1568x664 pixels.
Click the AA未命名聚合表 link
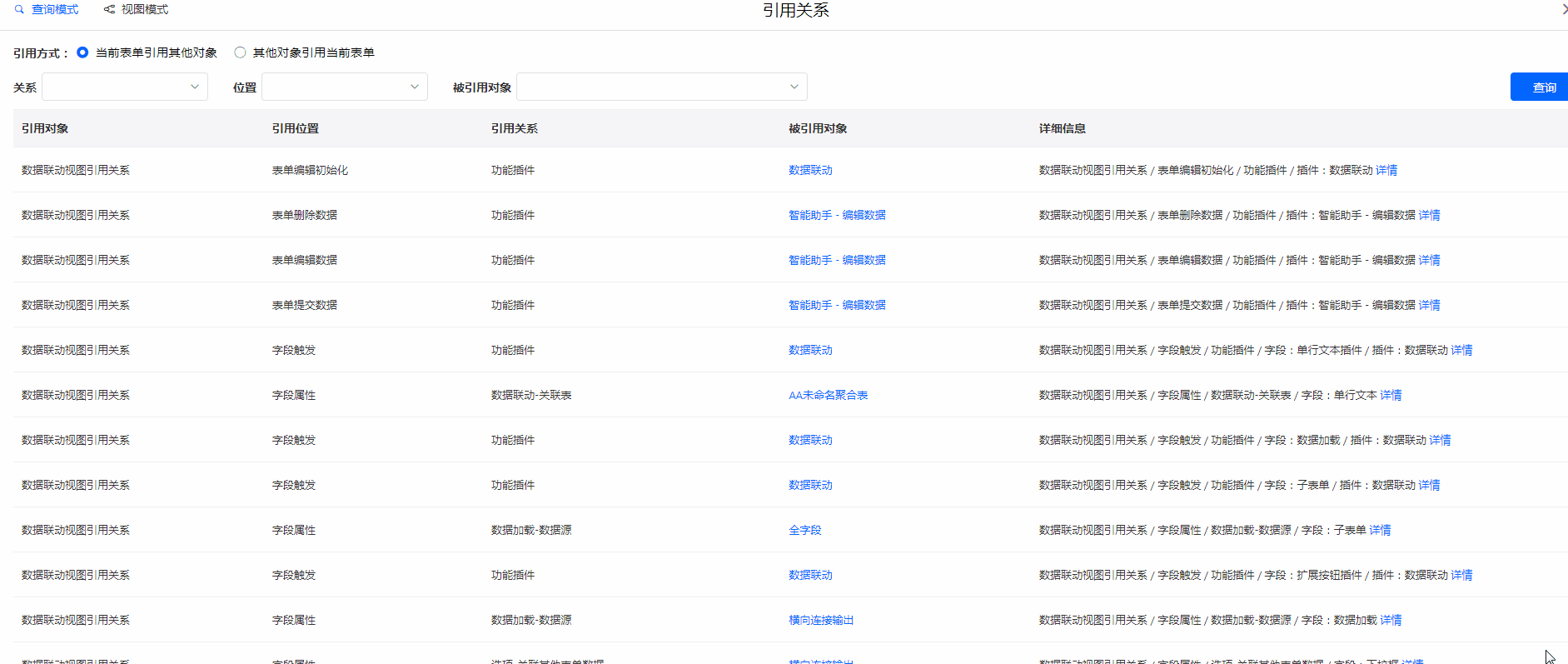click(x=828, y=395)
